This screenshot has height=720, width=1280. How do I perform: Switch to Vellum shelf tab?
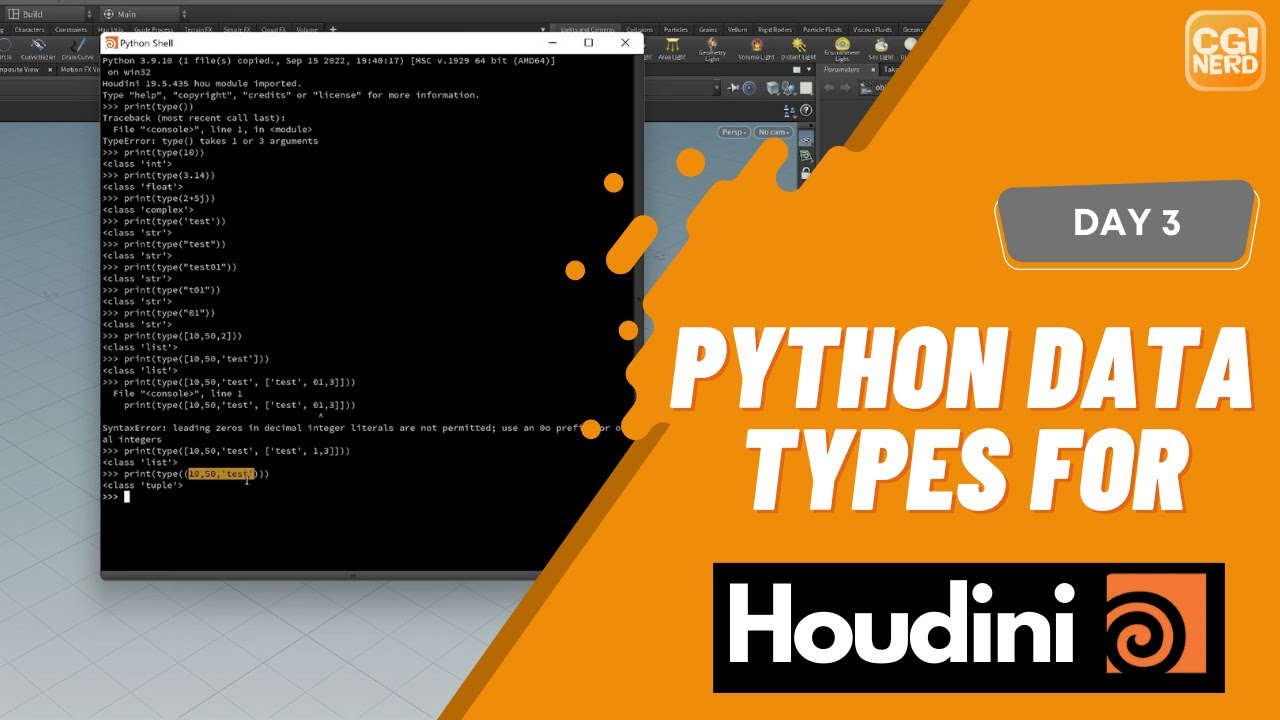click(737, 30)
